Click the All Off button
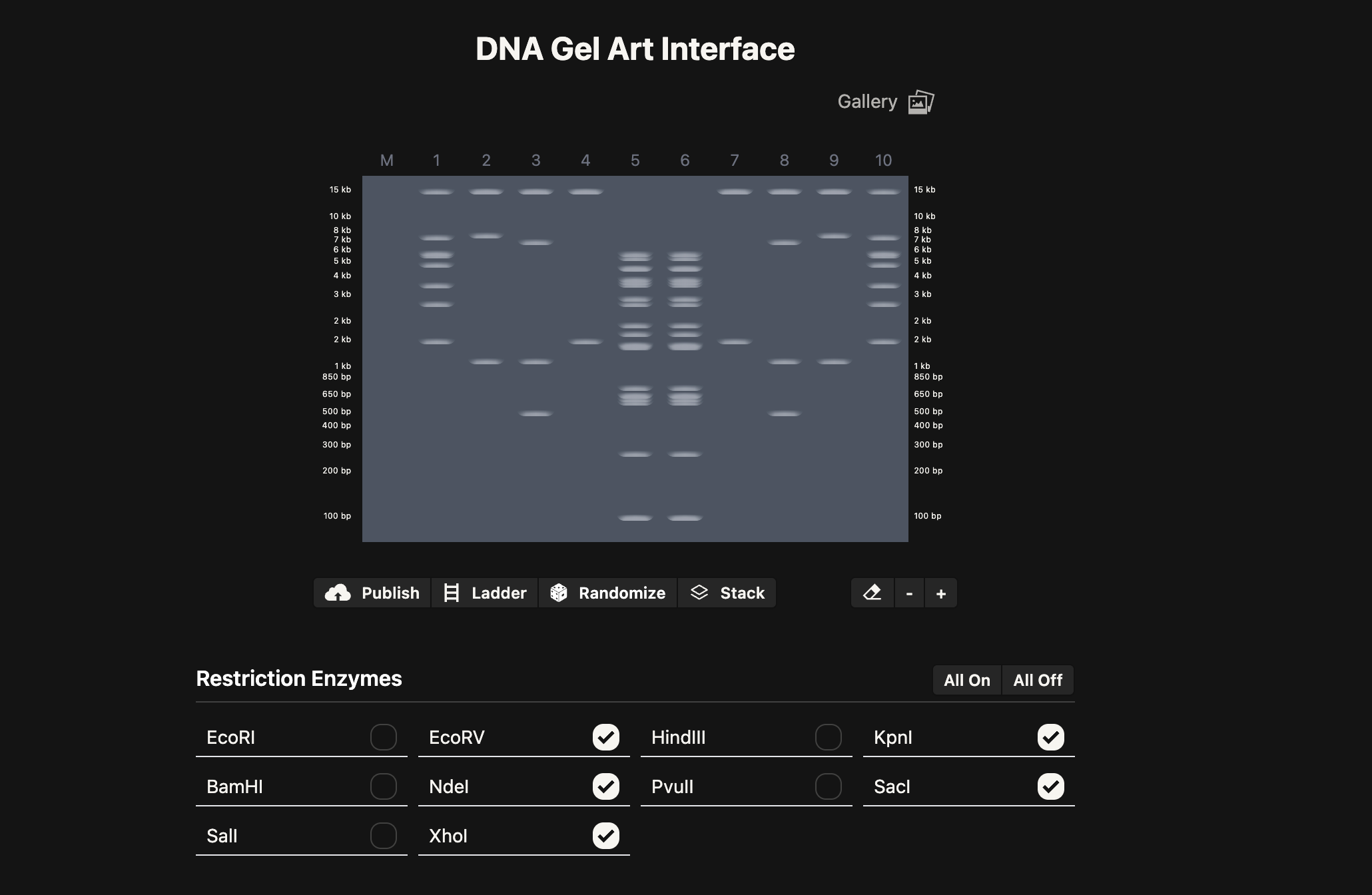 (x=1038, y=680)
